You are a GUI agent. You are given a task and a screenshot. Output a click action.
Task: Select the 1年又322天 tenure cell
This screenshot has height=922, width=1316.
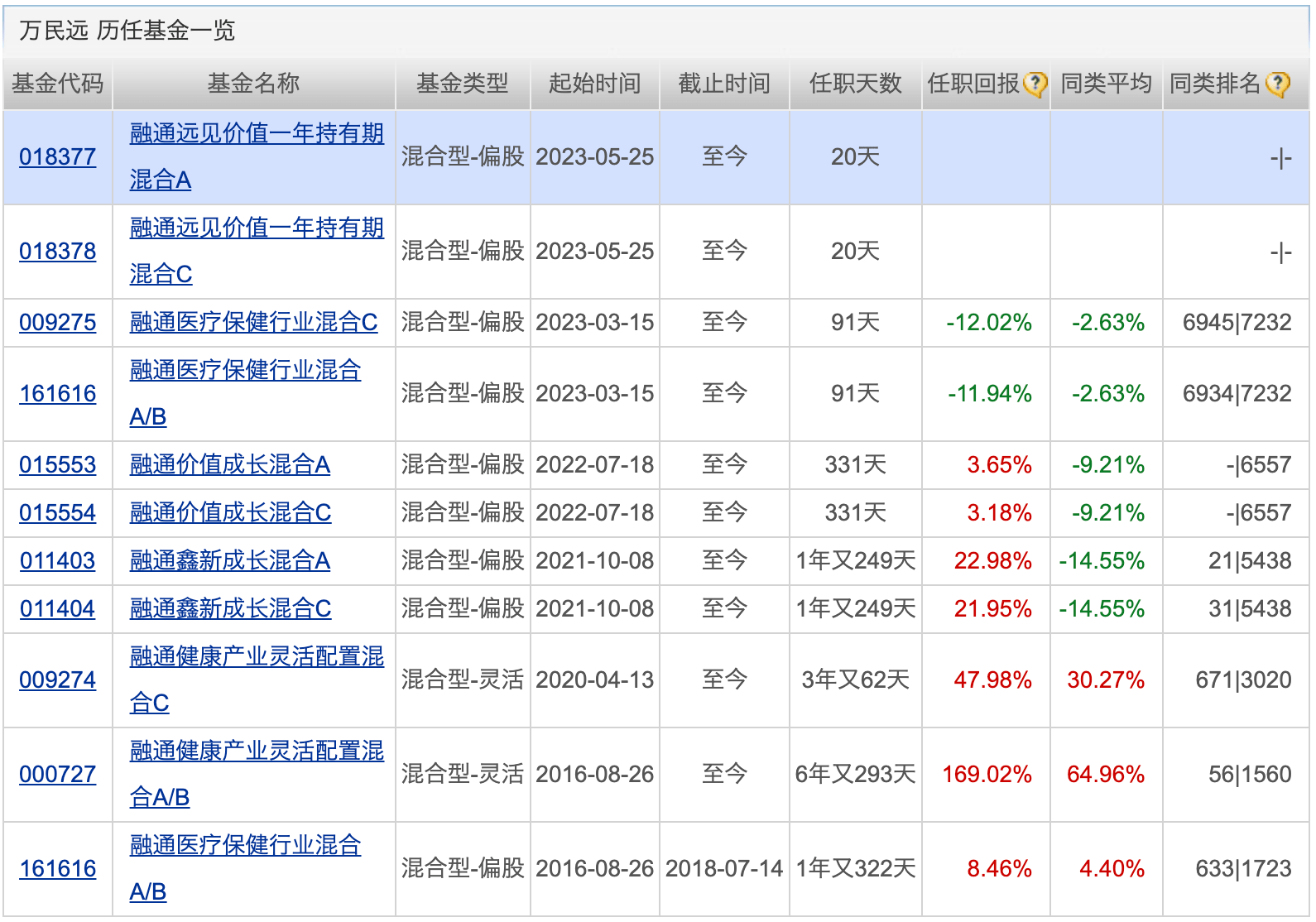(856, 868)
